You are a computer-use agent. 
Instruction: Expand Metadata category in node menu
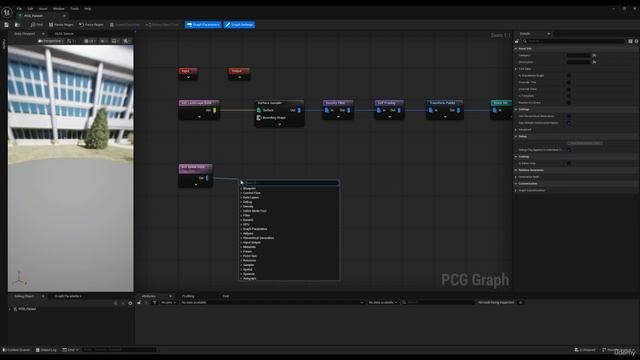point(249,247)
